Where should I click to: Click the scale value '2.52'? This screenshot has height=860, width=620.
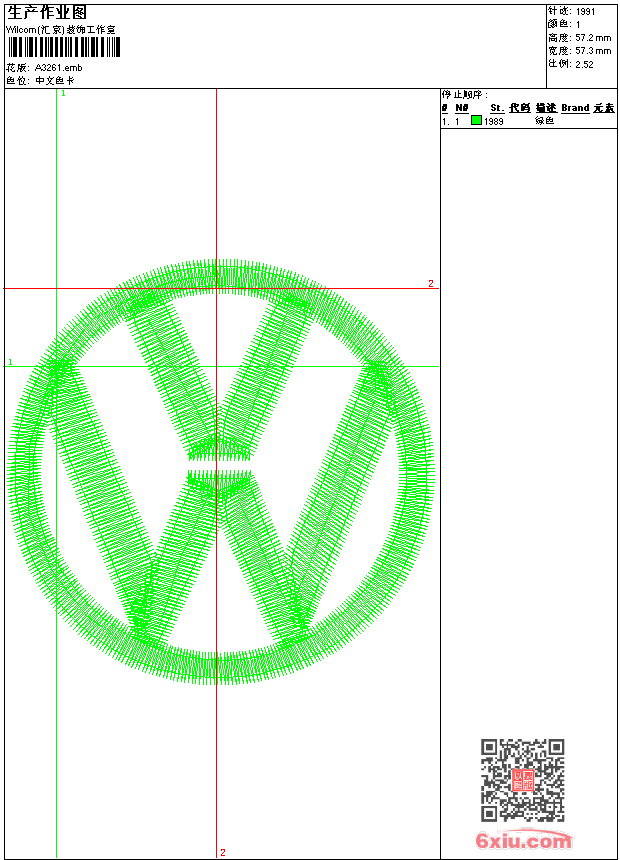point(584,64)
